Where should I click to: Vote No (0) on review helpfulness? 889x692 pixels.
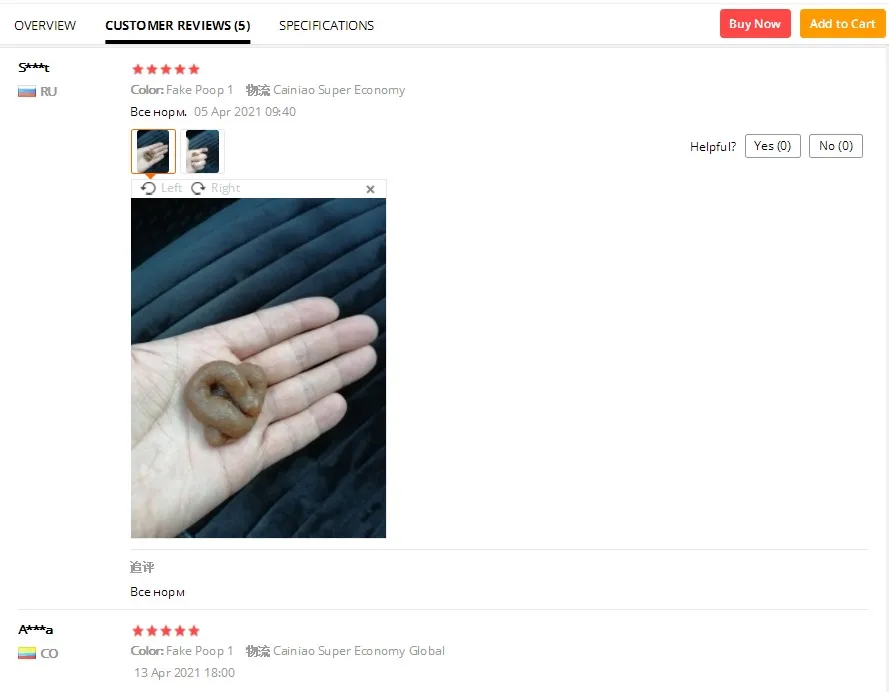coord(835,146)
